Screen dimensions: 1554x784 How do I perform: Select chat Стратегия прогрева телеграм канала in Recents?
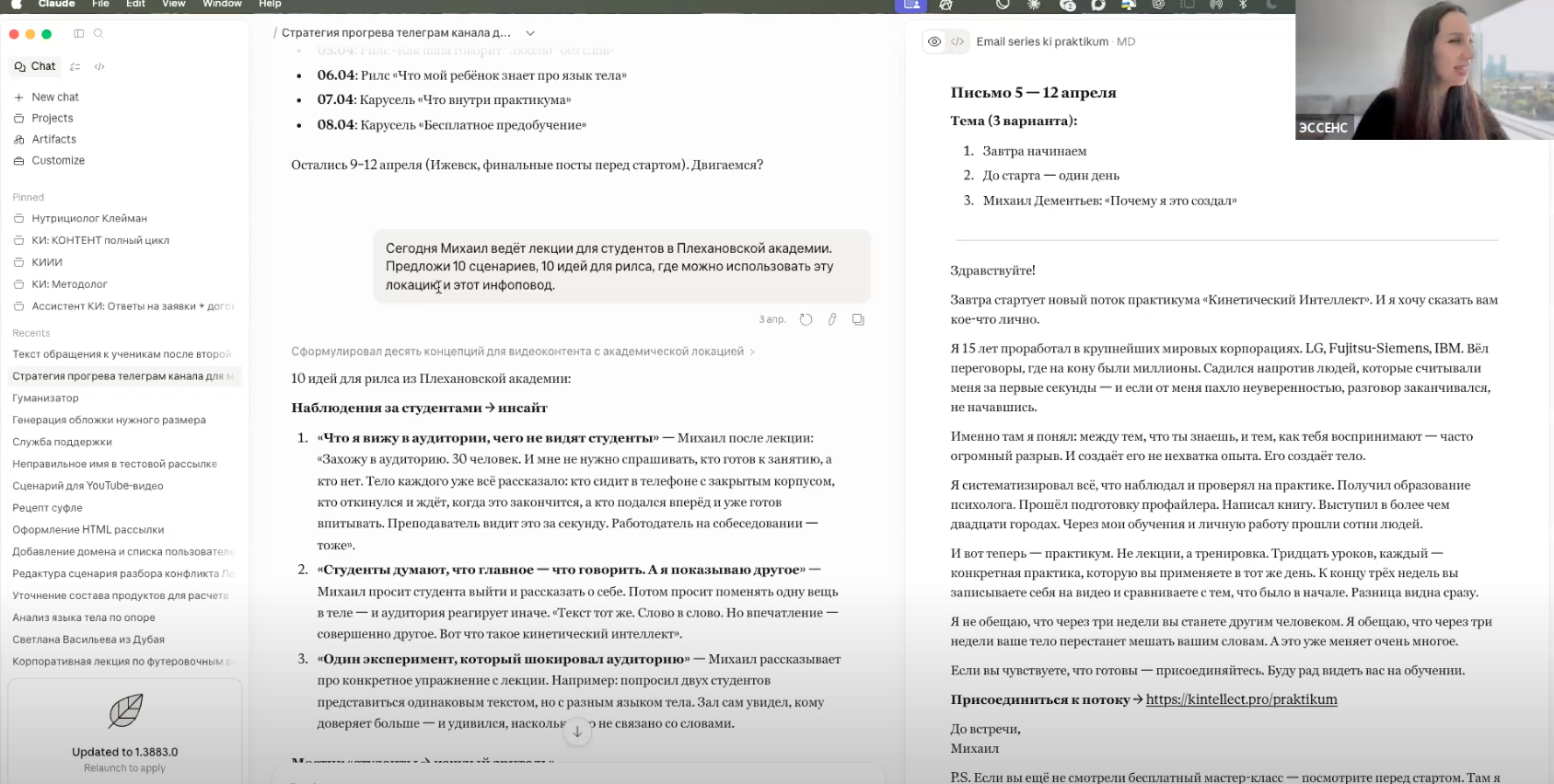[x=125, y=376]
